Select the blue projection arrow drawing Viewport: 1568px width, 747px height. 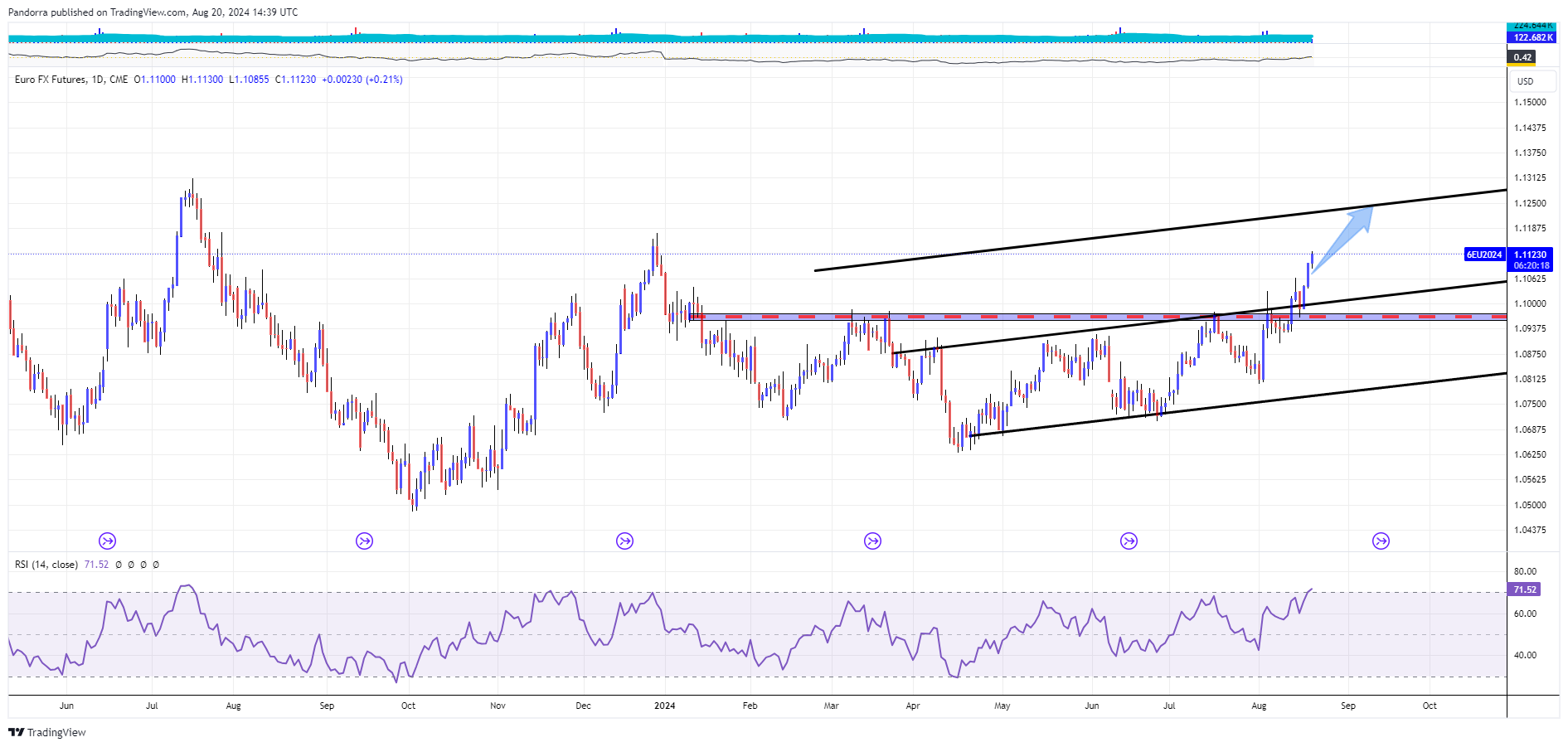coord(1342,240)
